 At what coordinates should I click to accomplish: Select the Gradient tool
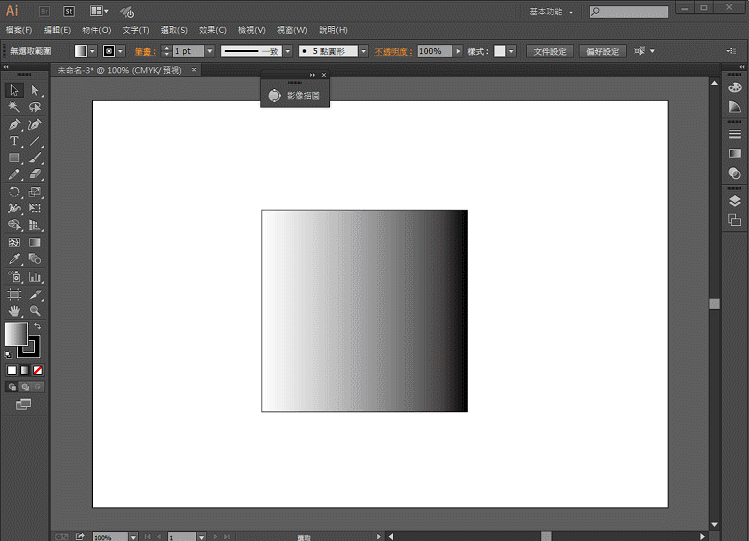click(x=35, y=243)
